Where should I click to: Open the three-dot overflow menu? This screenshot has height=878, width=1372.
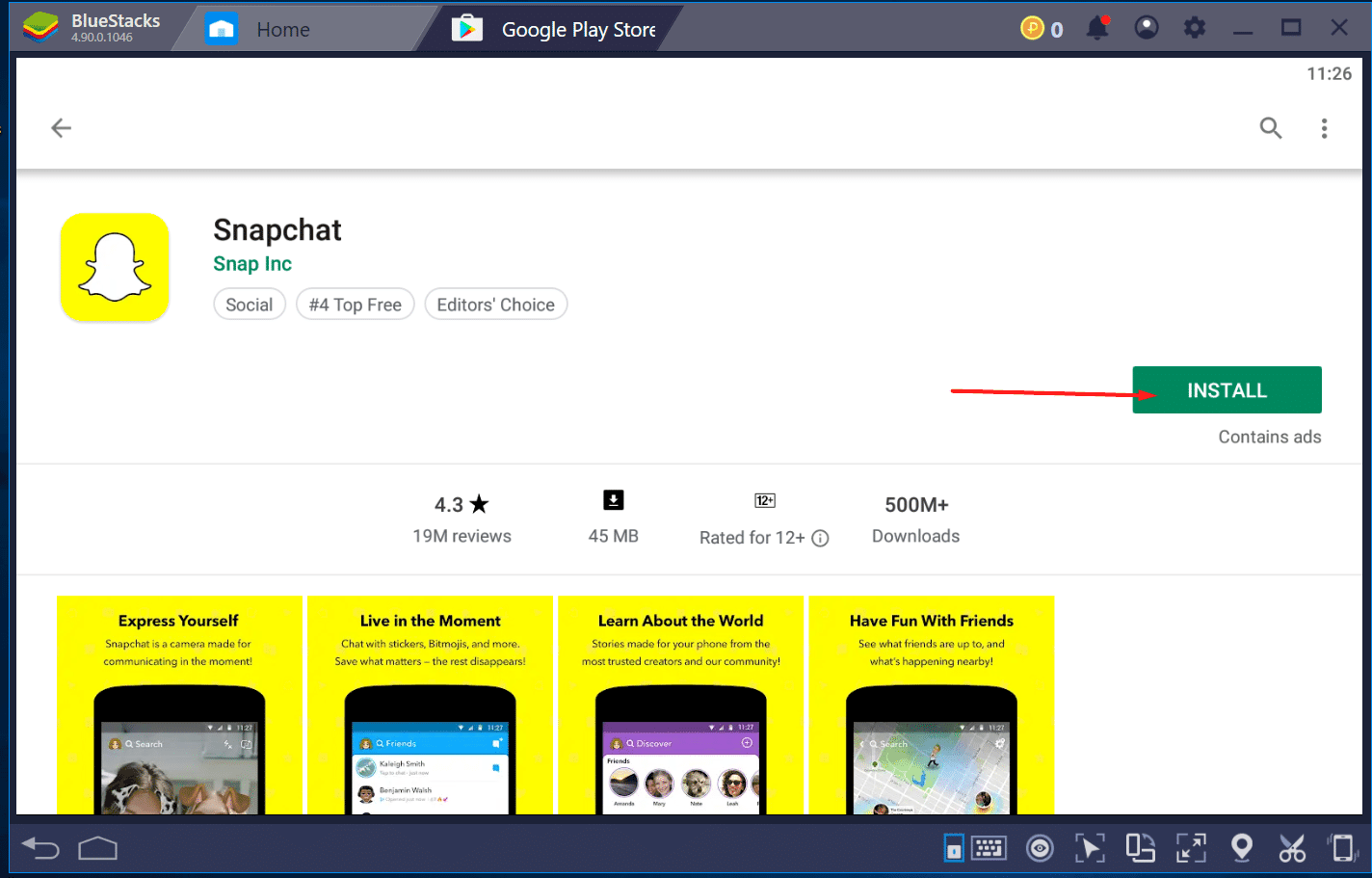(1325, 128)
